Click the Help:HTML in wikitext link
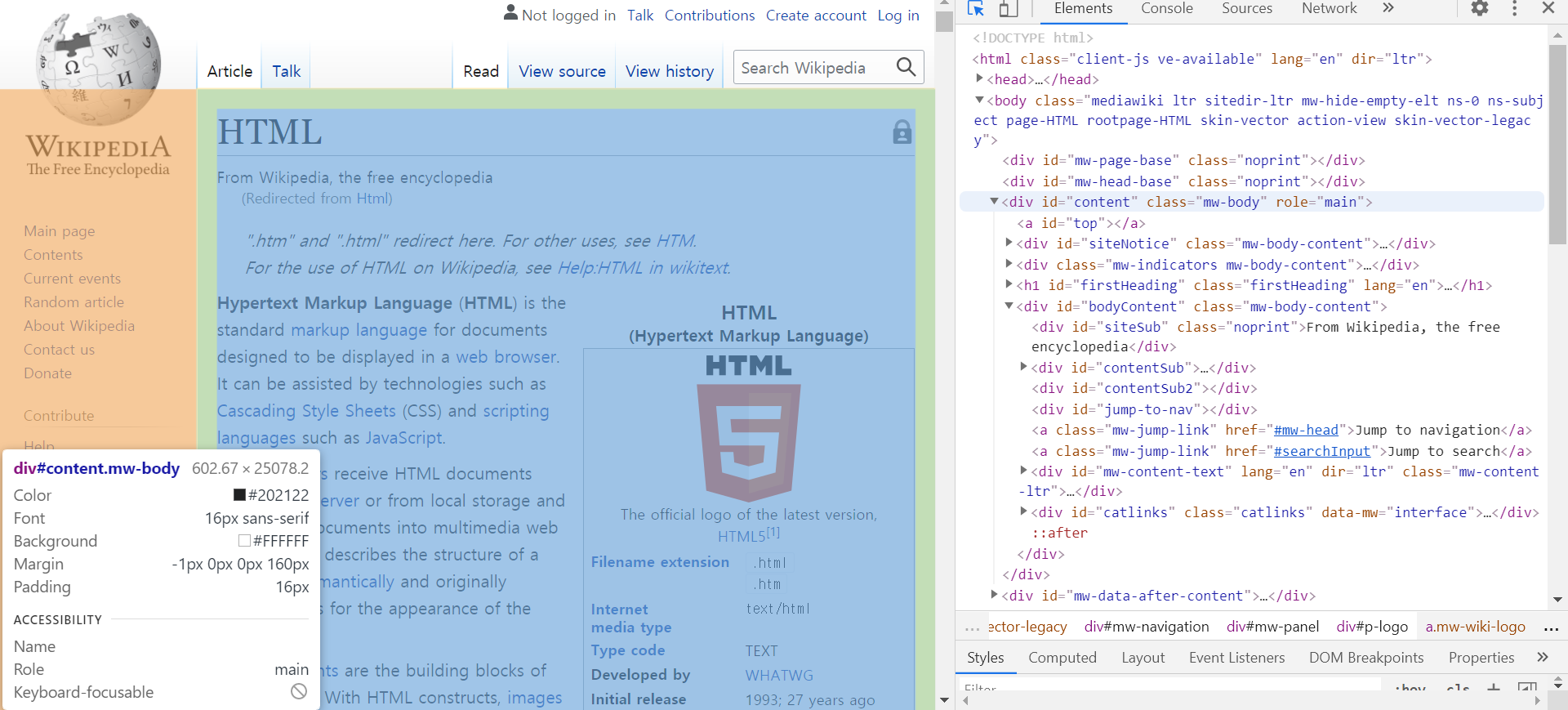Image resolution: width=1568 pixels, height=710 pixels. click(644, 268)
